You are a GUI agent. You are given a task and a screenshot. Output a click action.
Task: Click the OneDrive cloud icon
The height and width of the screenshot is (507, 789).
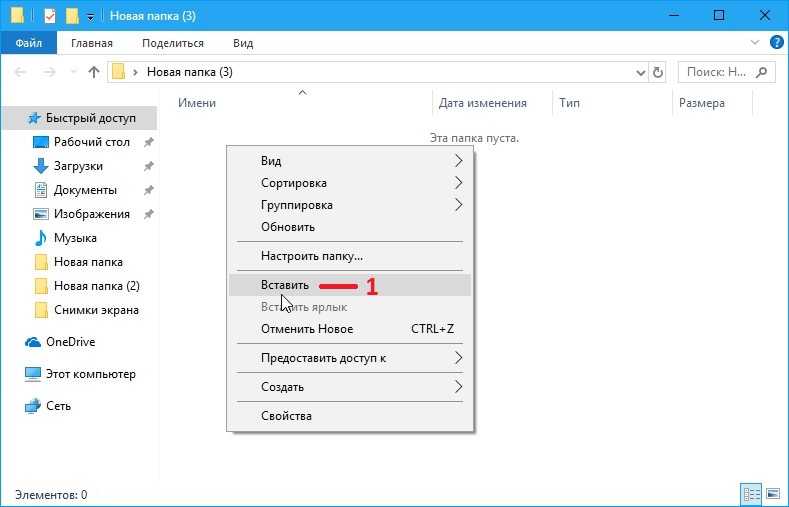coord(33,342)
